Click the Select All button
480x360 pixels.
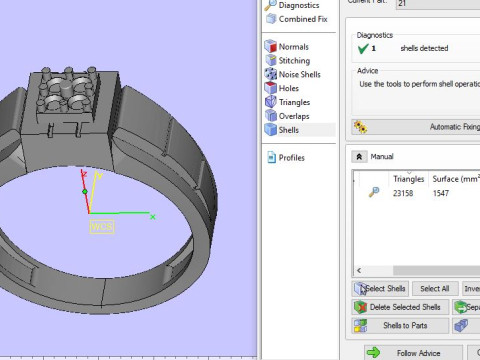click(x=435, y=289)
